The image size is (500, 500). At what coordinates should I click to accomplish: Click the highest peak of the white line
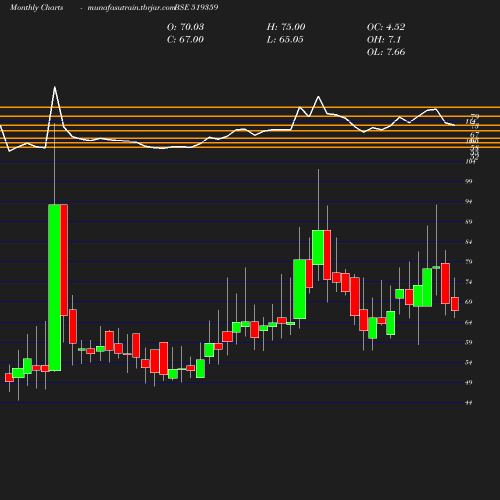55,87
